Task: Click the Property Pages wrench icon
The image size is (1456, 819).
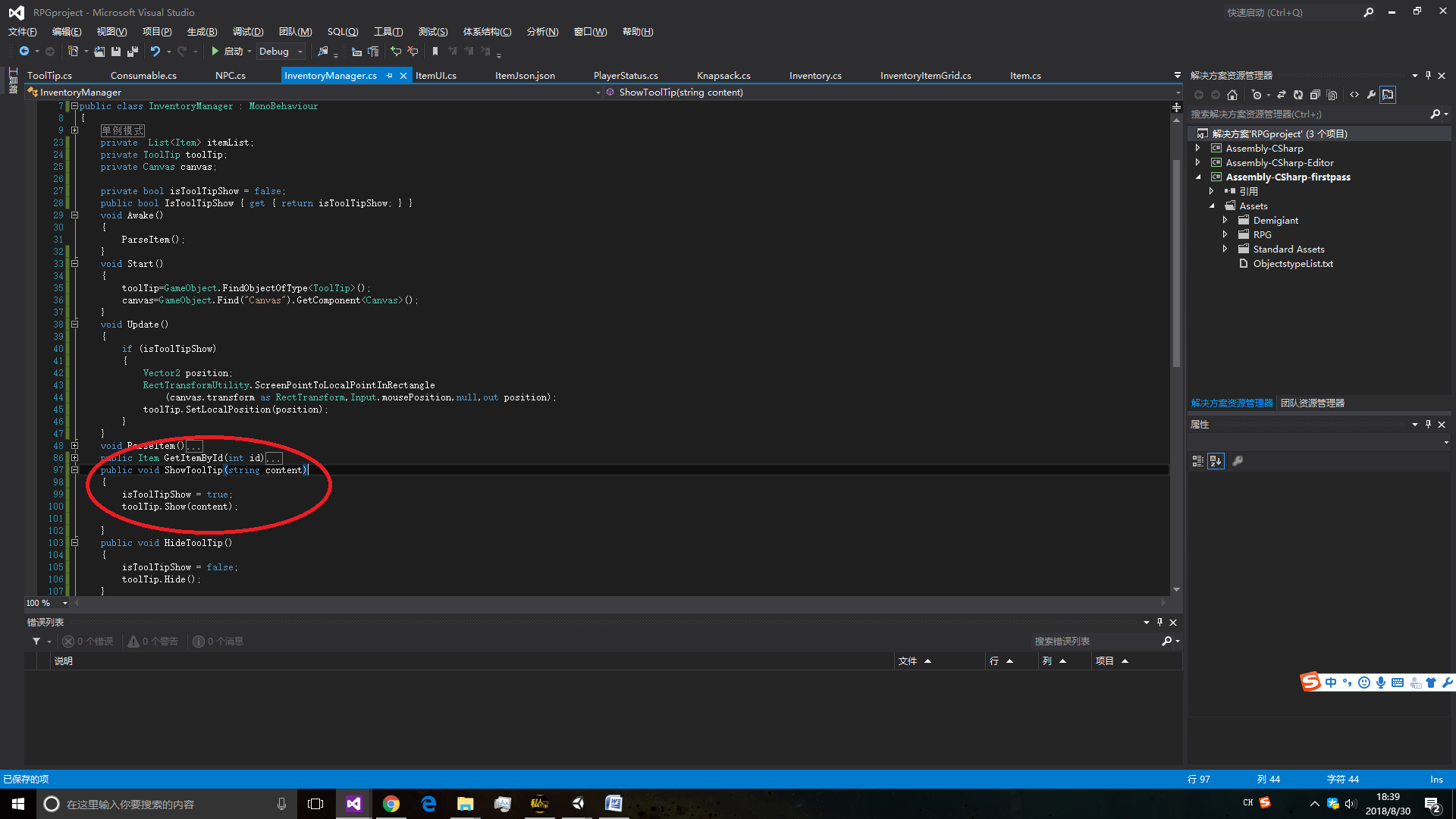Action: point(1238,461)
